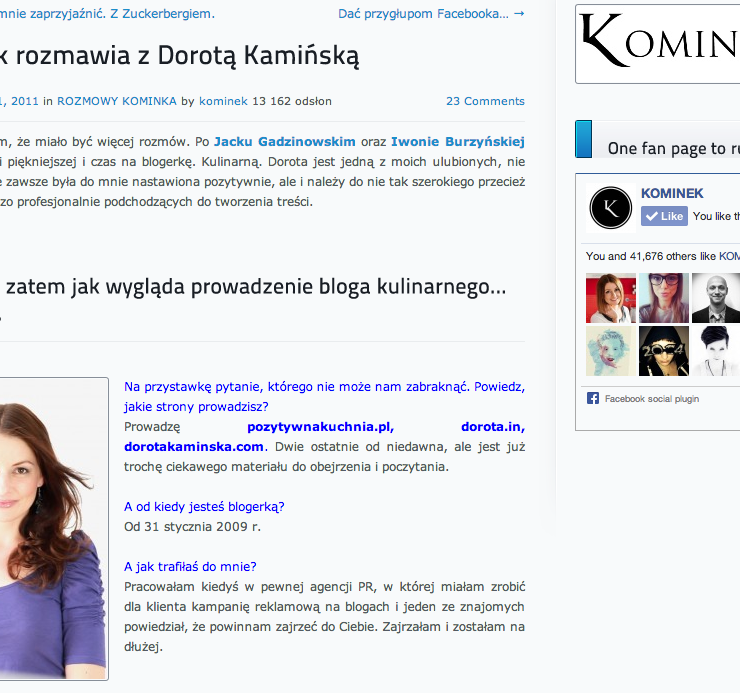Click the question 'A jak trafiłaś do mnie?'
This screenshot has height=693, width=740.
point(190,567)
